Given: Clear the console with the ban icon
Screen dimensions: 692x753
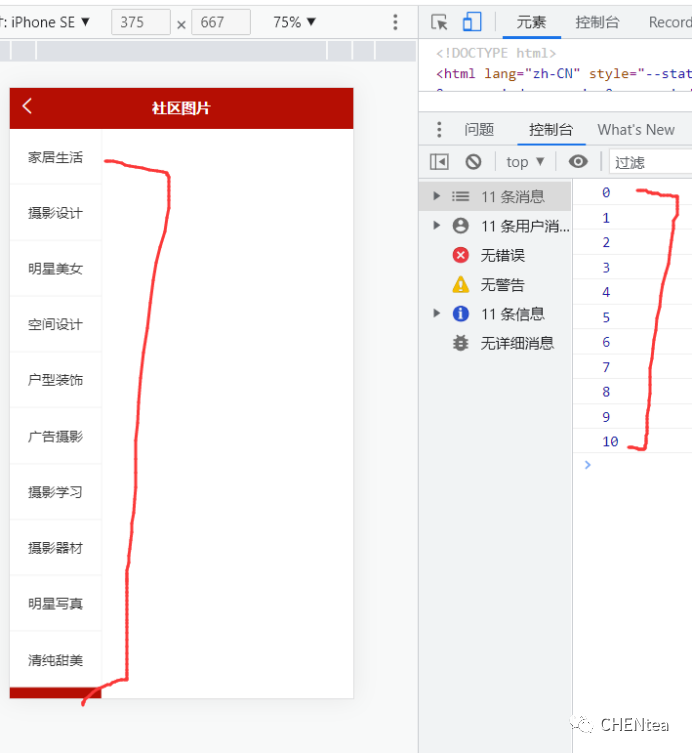Looking at the screenshot, I should click(x=473, y=162).
